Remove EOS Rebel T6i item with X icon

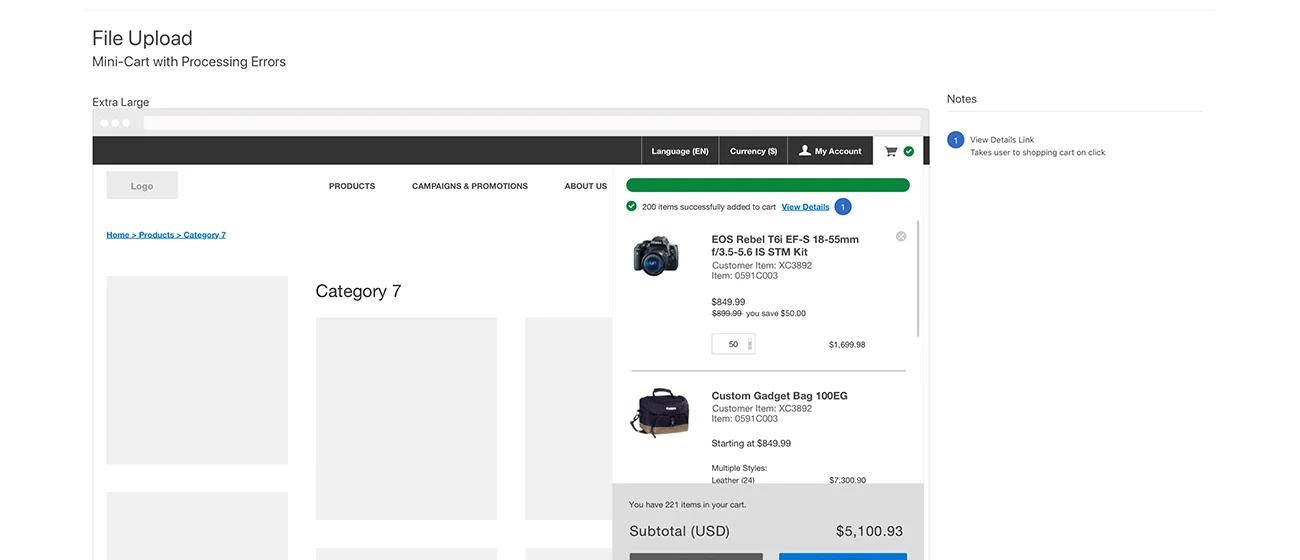(x=901, y=236)
